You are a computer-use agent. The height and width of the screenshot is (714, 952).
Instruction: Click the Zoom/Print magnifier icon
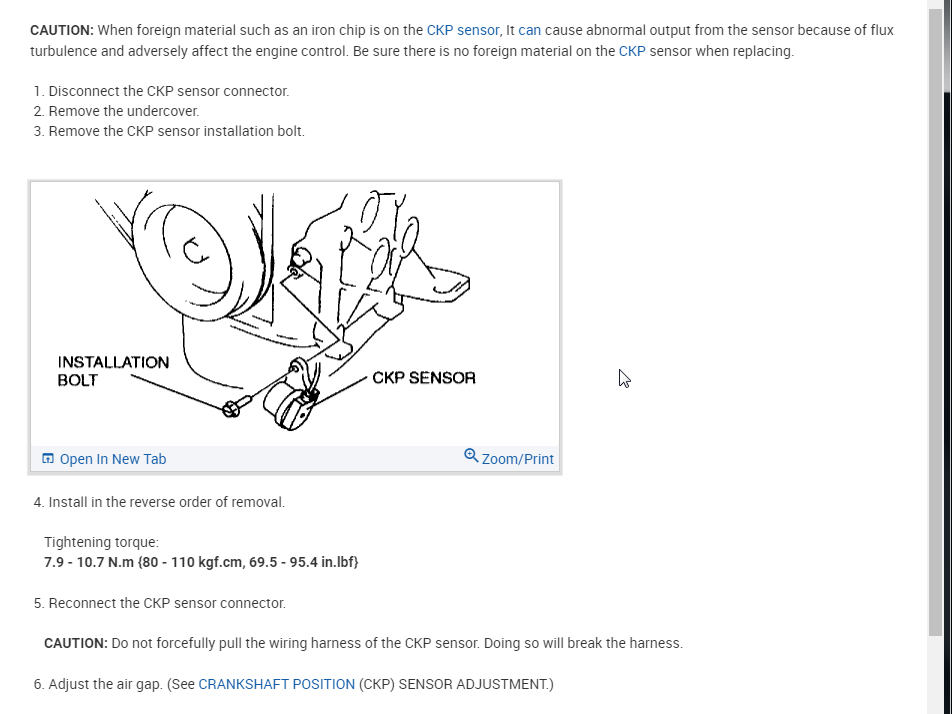click(x=471, y=456)
